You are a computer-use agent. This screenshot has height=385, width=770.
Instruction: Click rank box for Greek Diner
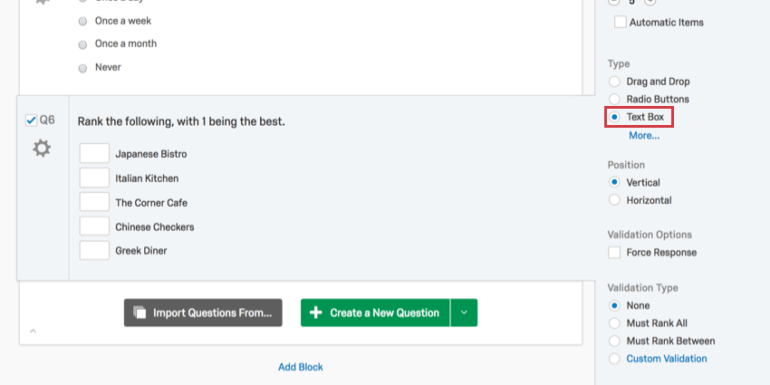coord(94,250)
